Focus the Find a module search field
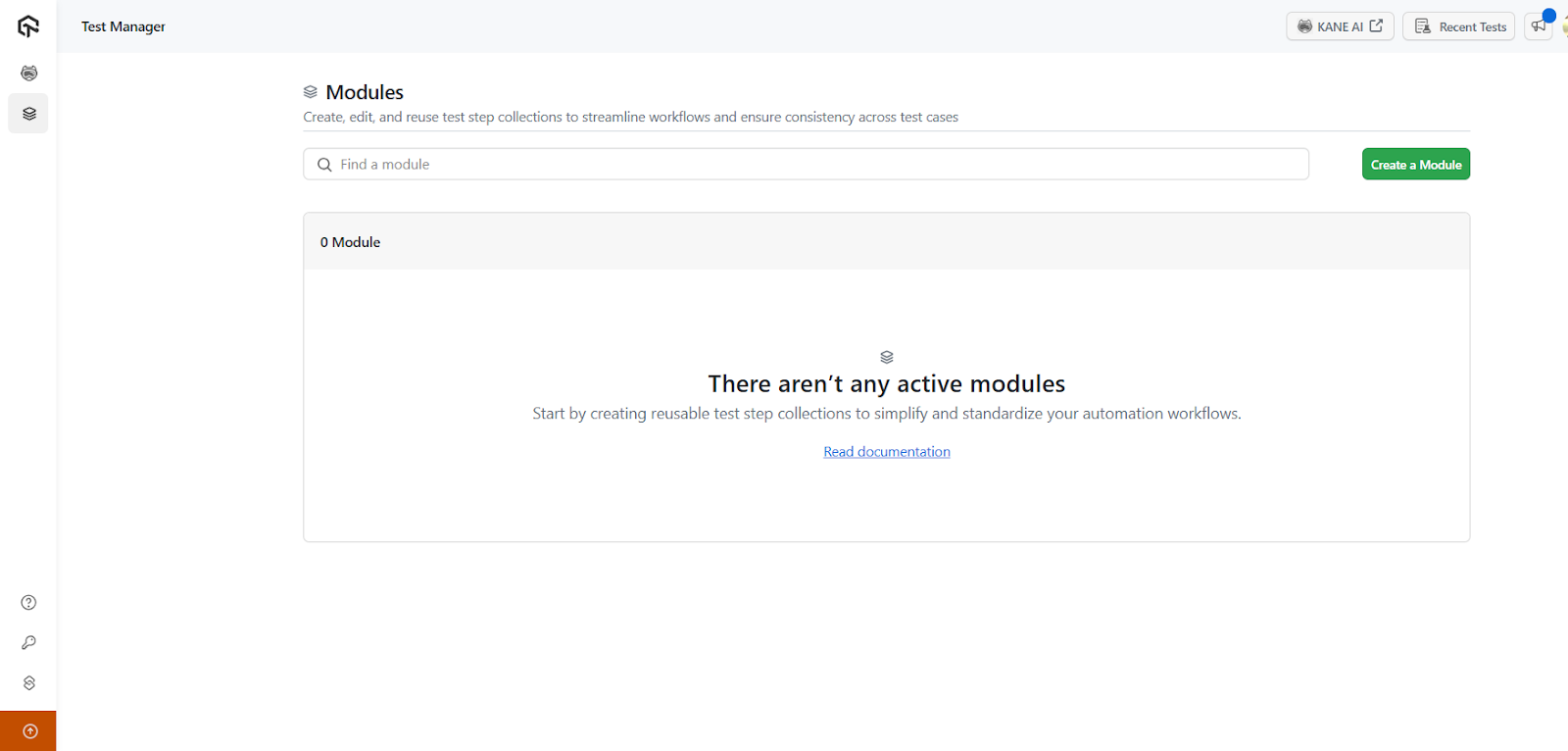The width and height of the screenshot is (1568, 751). tap(806, 165)
